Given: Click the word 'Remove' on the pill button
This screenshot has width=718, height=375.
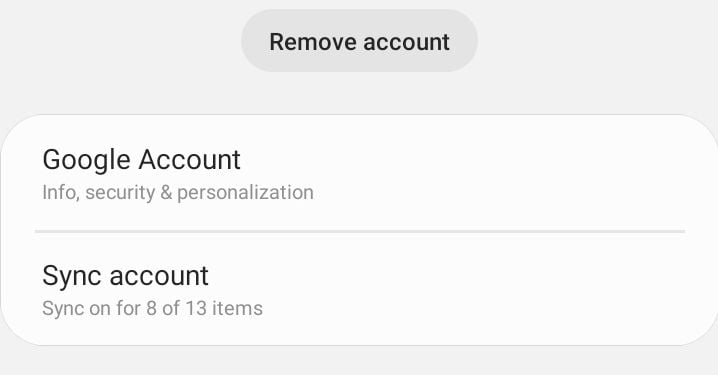Looking at the screenshot, I should 313,42.
